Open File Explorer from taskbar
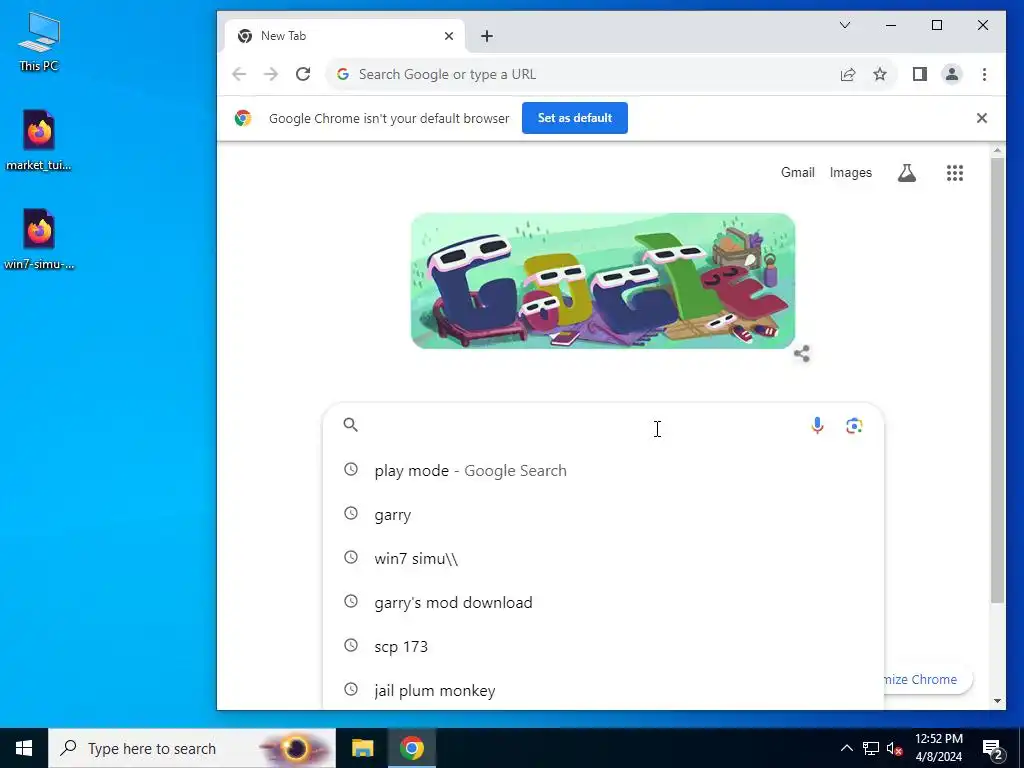The height and width of the screenshot is (768, 1024). 362,748
